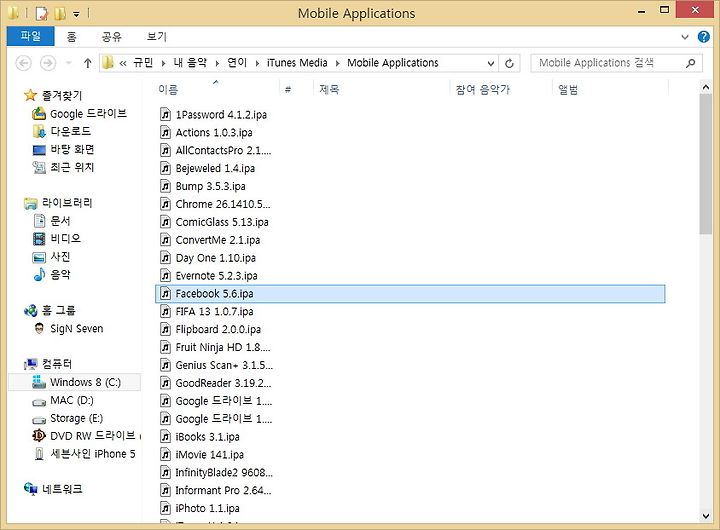Click the 라이브러리 header
Viewport: 720px width, 530px height.
click(x=58, y=203)
